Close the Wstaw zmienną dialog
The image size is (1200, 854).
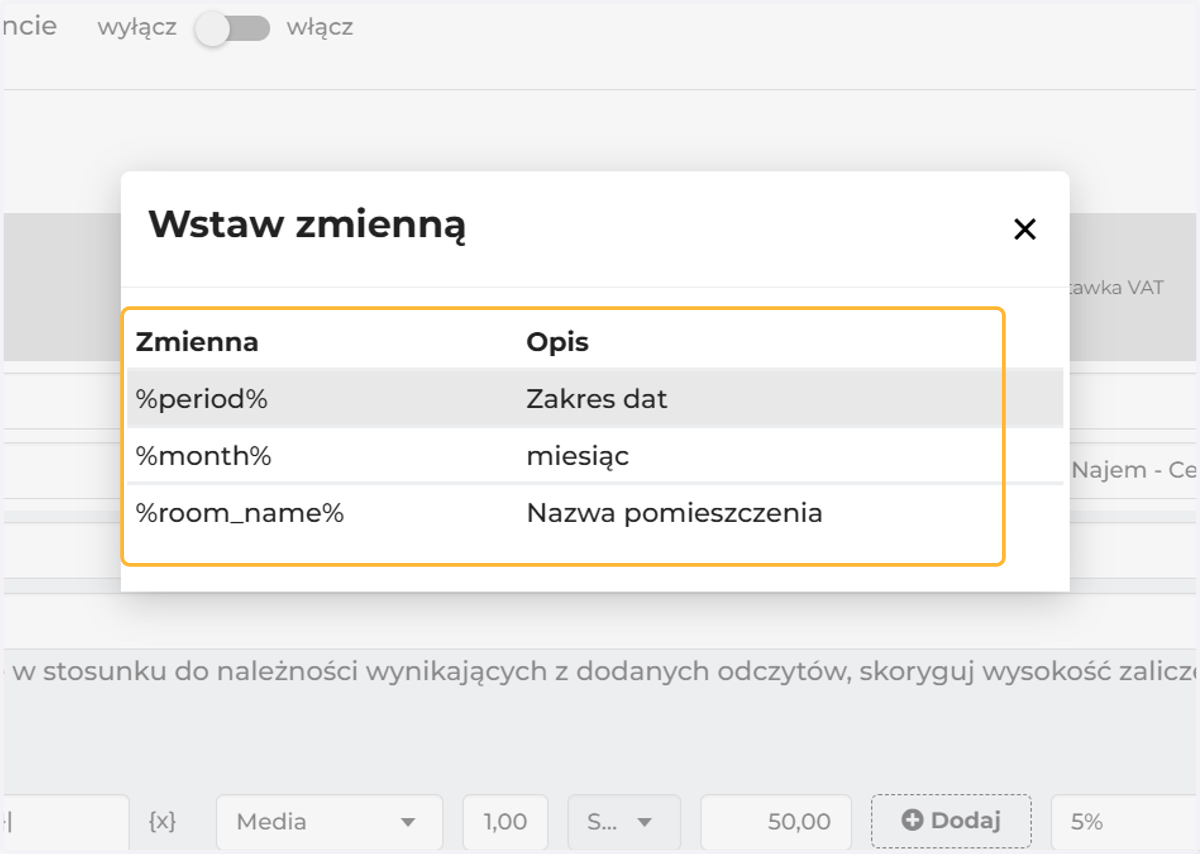coord(1024,230)
